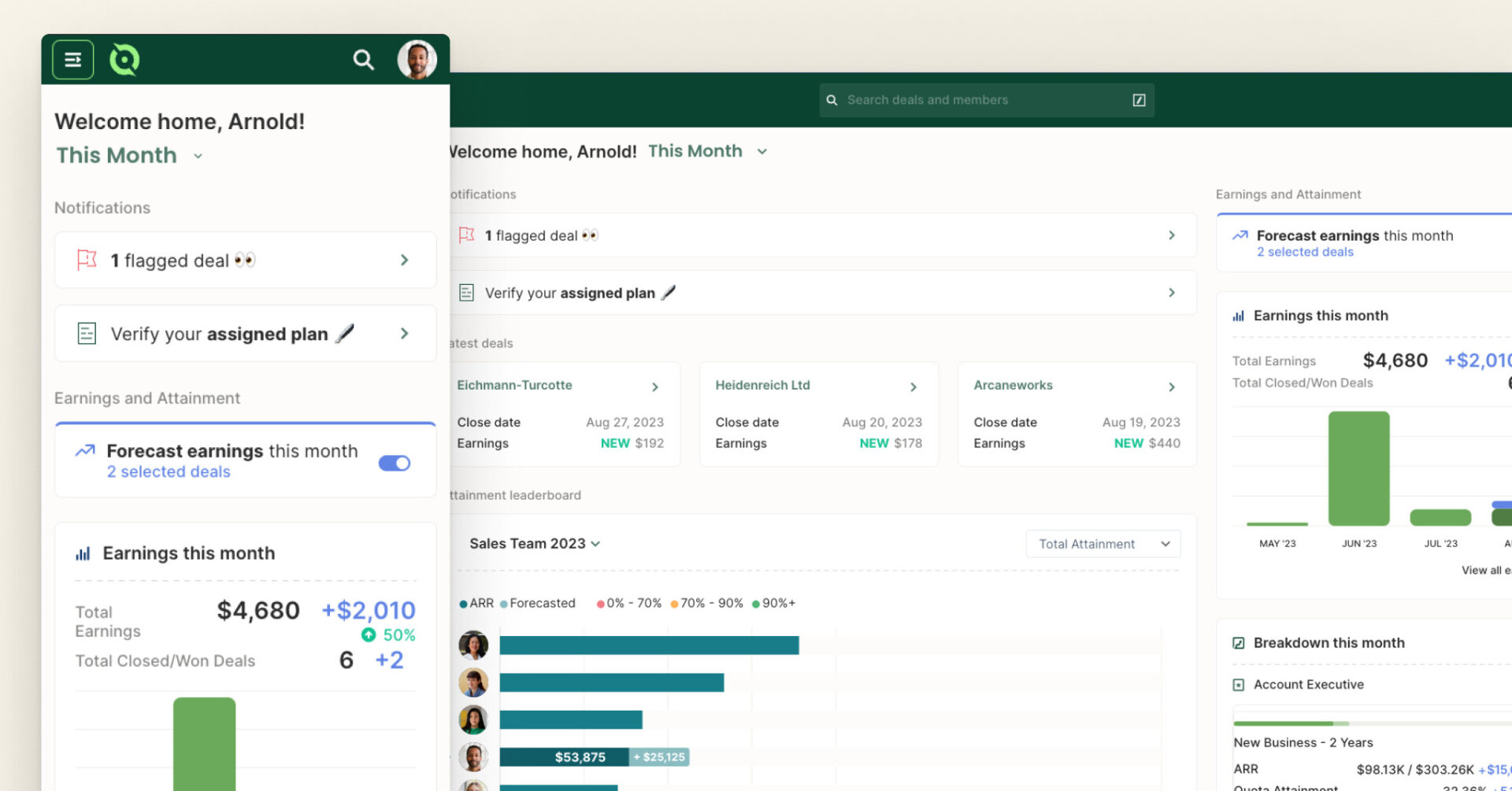Disable the Forecast earnings this month toggle
Image resolution: width=1512 pixels, height=791 pixels.
(x=394, y=464)
